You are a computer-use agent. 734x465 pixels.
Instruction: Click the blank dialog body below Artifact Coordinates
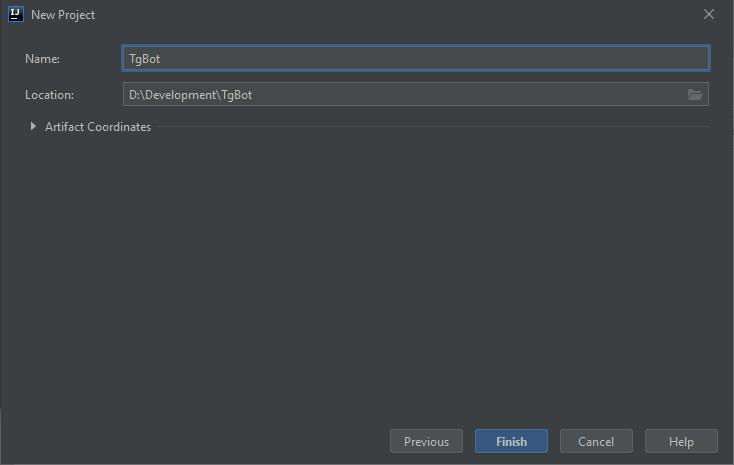[x=367, y=276]
